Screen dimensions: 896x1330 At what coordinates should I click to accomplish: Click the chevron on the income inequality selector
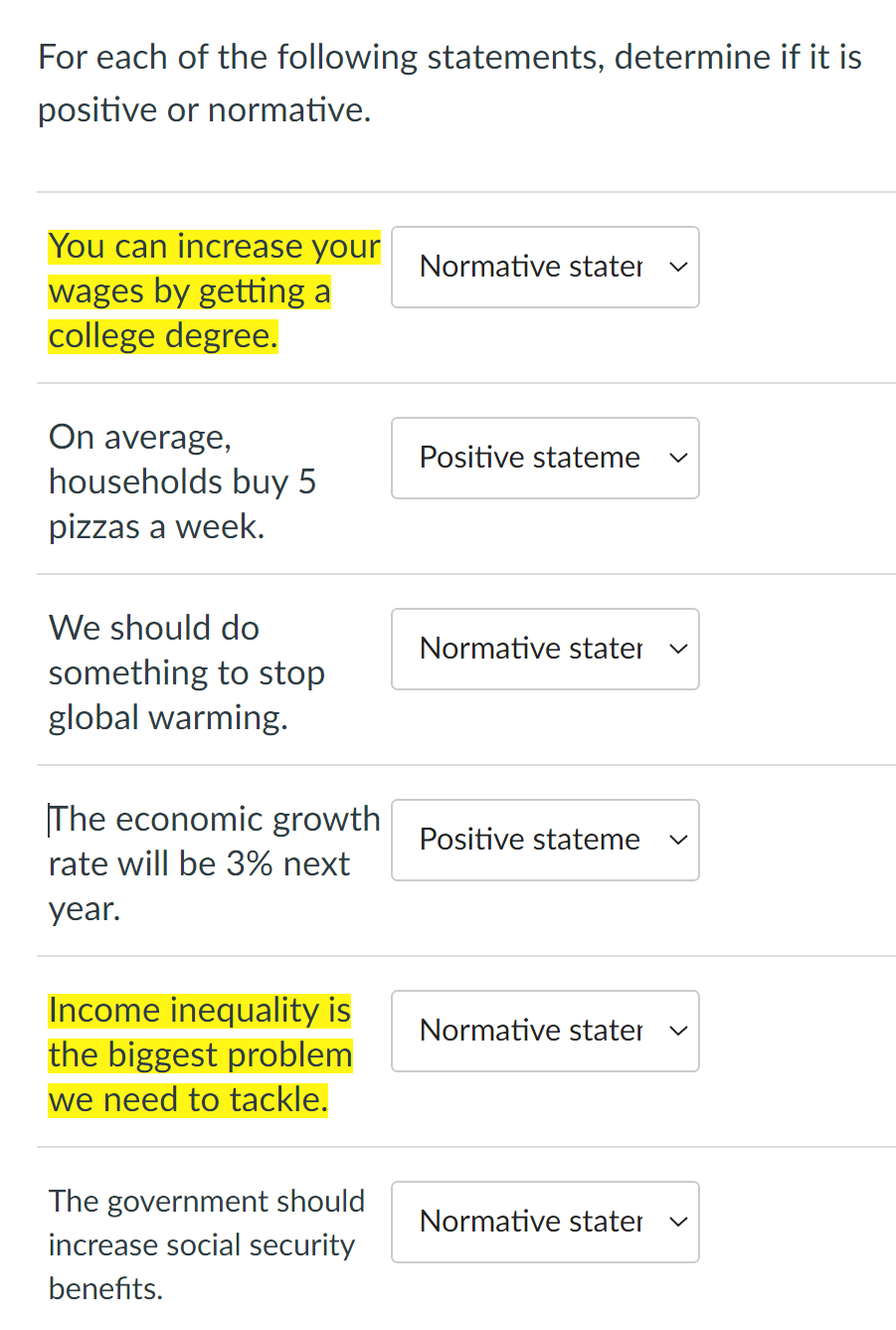click(677, 1031)
